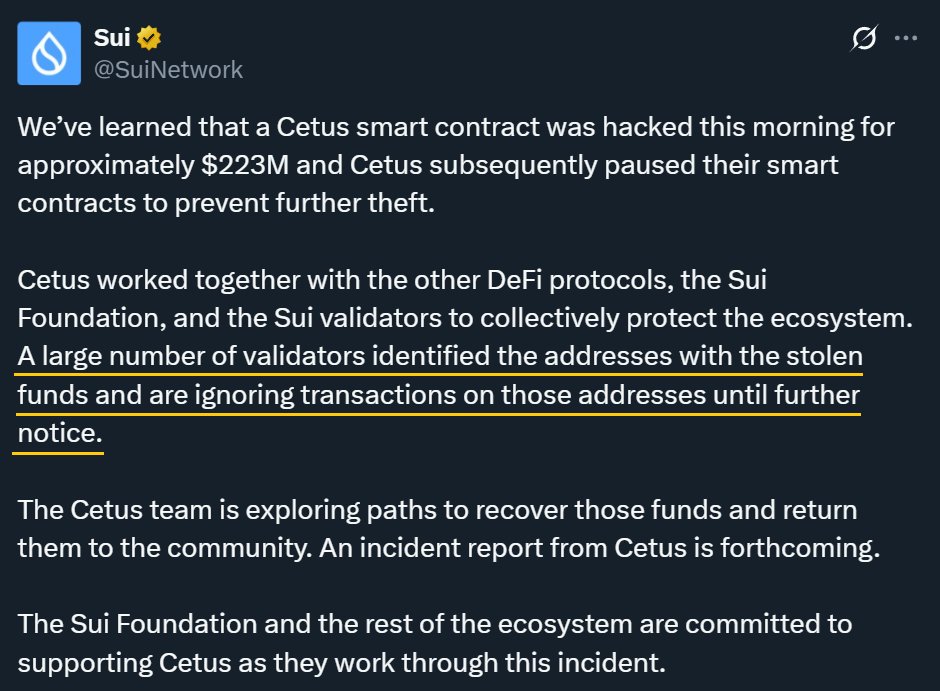This screenshot has height=691, width=940.
Task: Click the line starting We've learned that
Action: click(x=456, y=128)
